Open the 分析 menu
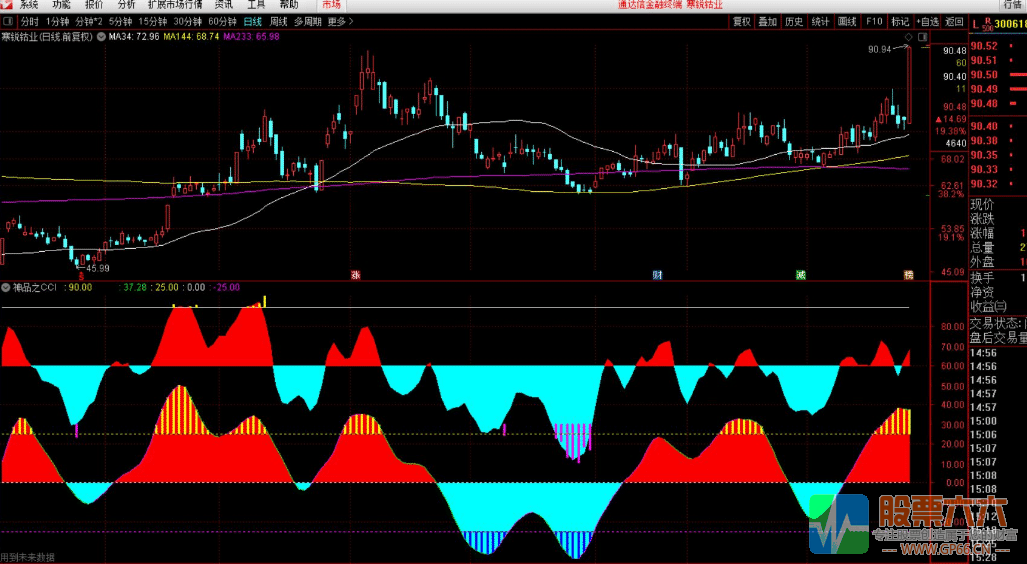The height and width of the screenshot is (564, 1027). coord(126,5)
